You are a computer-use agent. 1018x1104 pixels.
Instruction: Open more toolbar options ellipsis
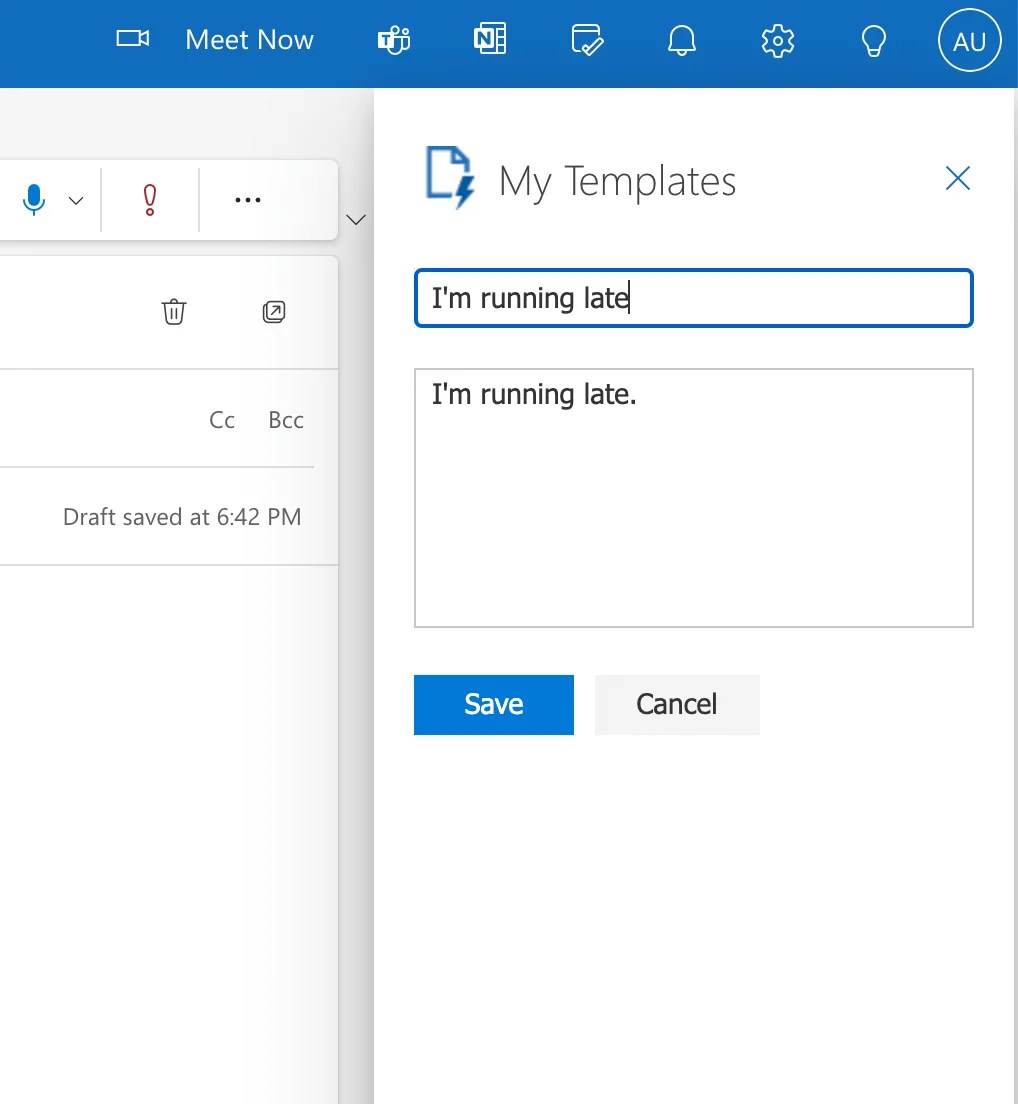[x=248, y=200]
